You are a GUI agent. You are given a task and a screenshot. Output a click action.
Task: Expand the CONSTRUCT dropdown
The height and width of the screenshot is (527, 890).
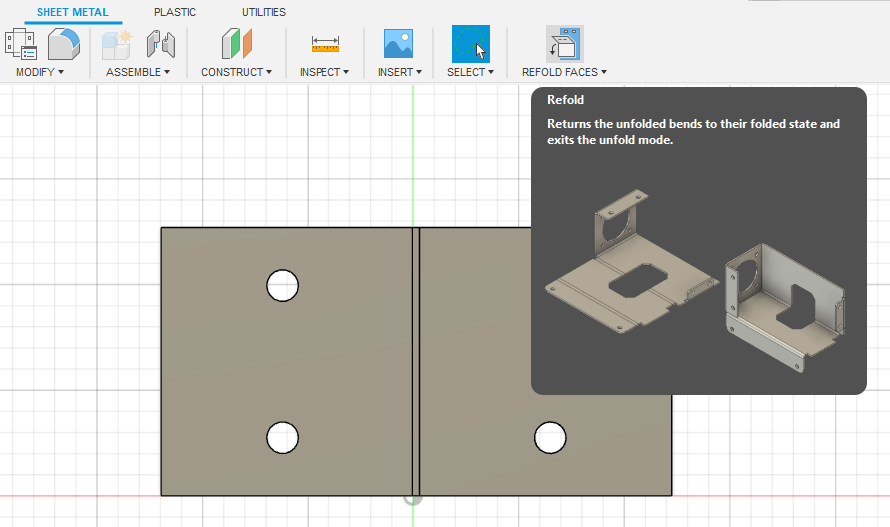[237, 72]
